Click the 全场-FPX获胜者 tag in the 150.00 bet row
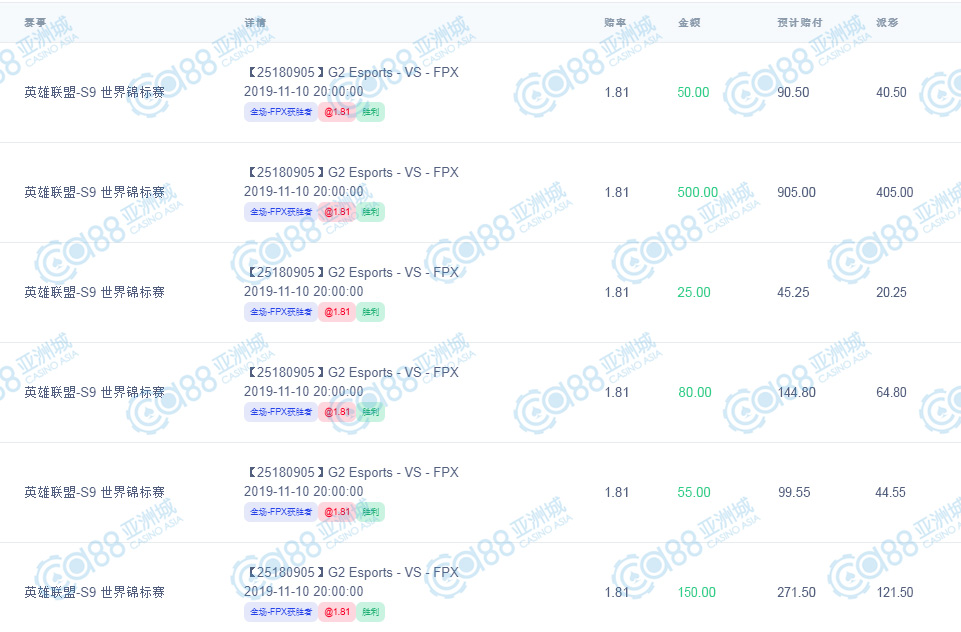 (x=281, y=612)
